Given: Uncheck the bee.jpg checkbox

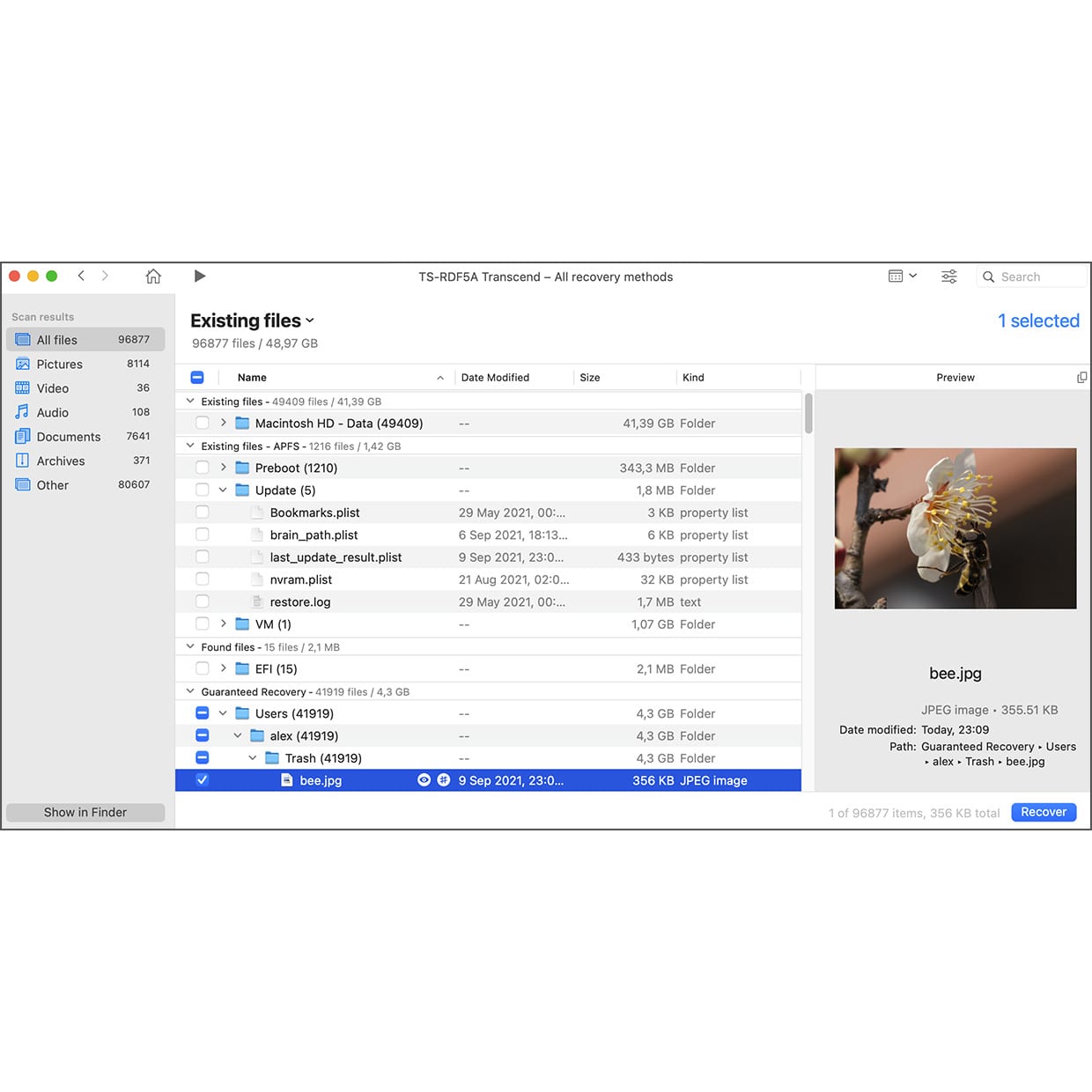Looking at the screenshot, I should (x=203, y=780).
